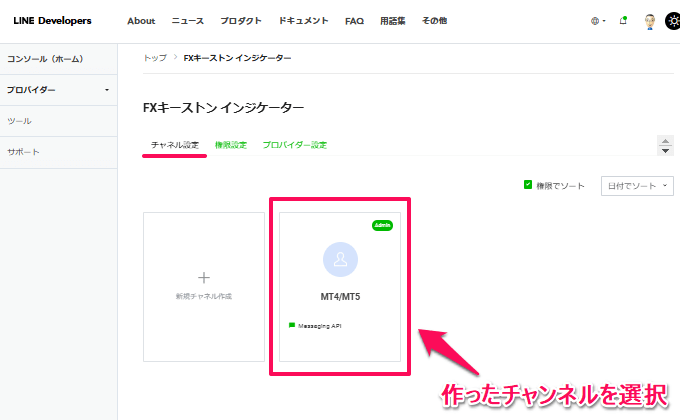This screenshot has width=680, height=420.
Task: Click the トップ breadcrumb link
Action: (155, 58)
